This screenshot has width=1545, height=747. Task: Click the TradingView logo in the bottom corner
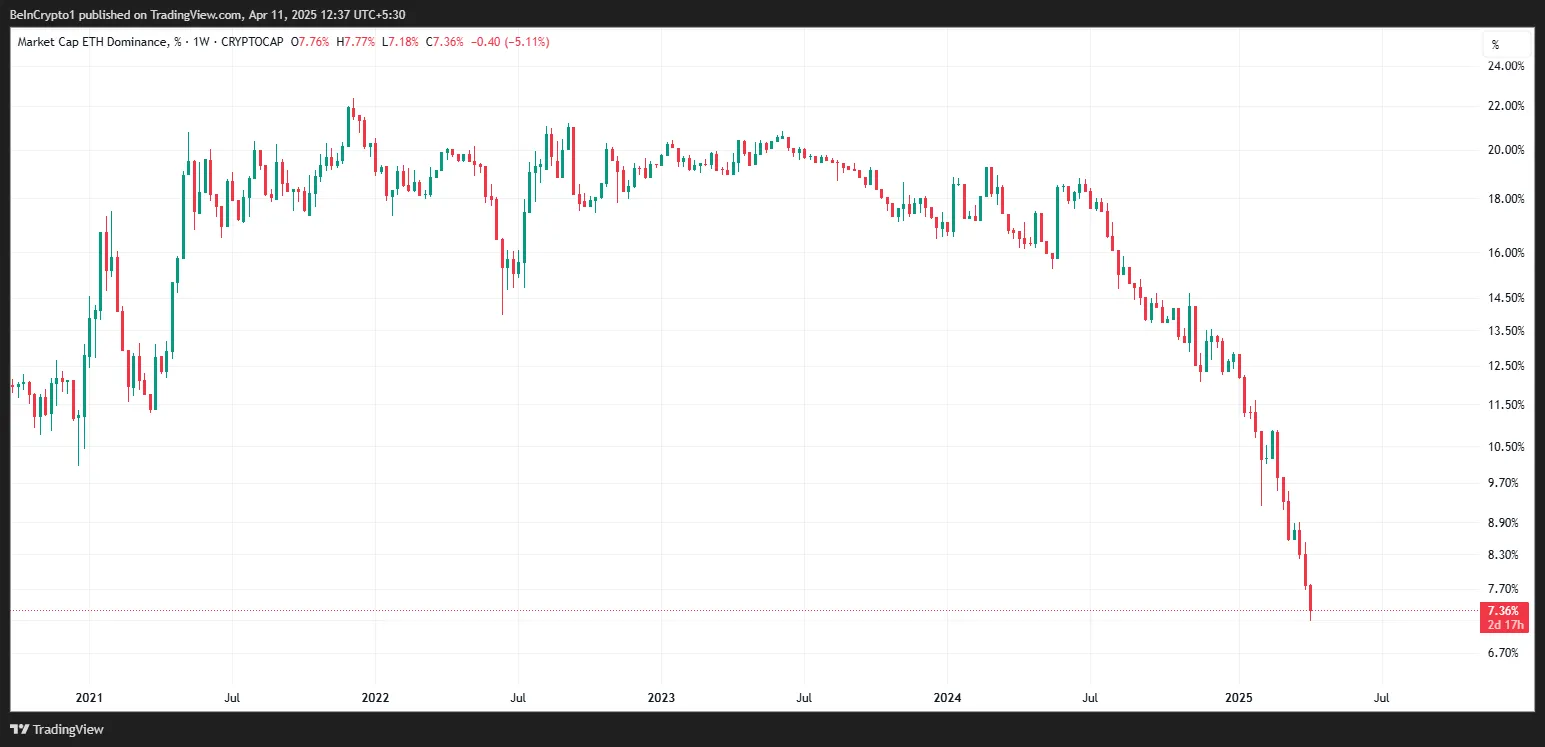(x=57, y=729)
